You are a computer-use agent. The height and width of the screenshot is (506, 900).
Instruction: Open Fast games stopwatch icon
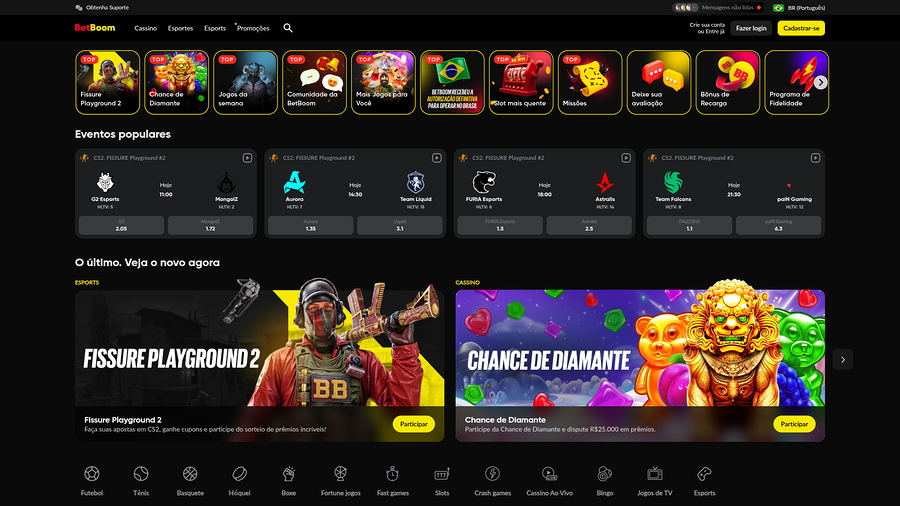click(393, 474)
